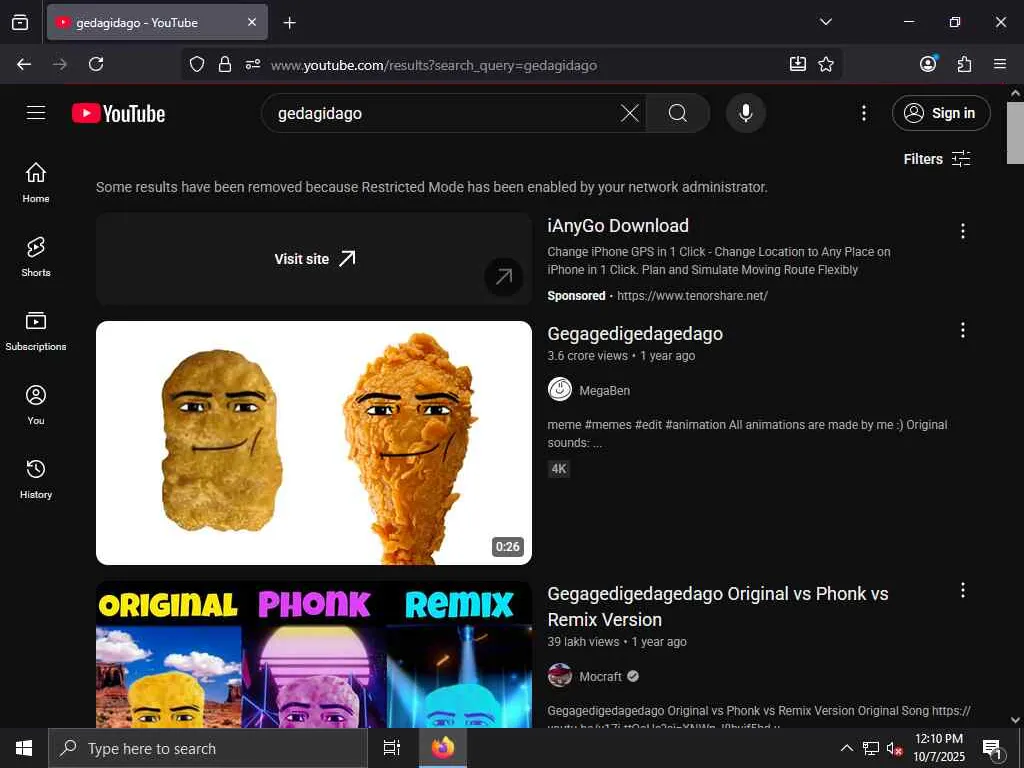Click the round arrow icon on ad card
The height and width of the screenshot is (768, 1024).
pos(503,277)
